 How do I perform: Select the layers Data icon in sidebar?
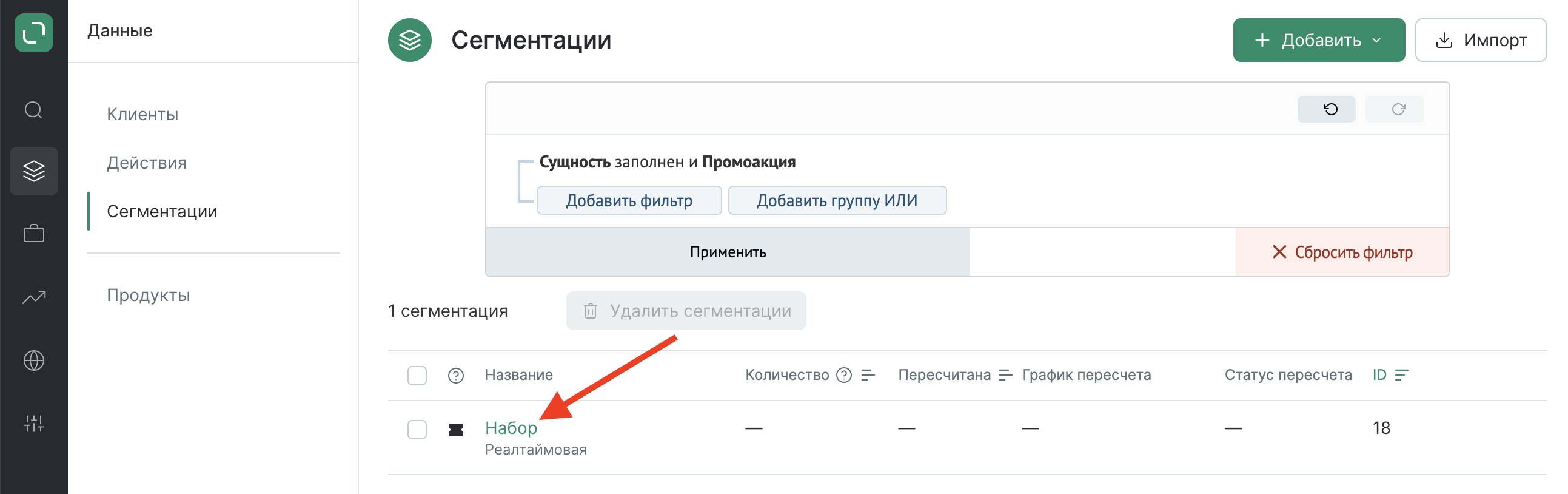[x=33, y=171]
